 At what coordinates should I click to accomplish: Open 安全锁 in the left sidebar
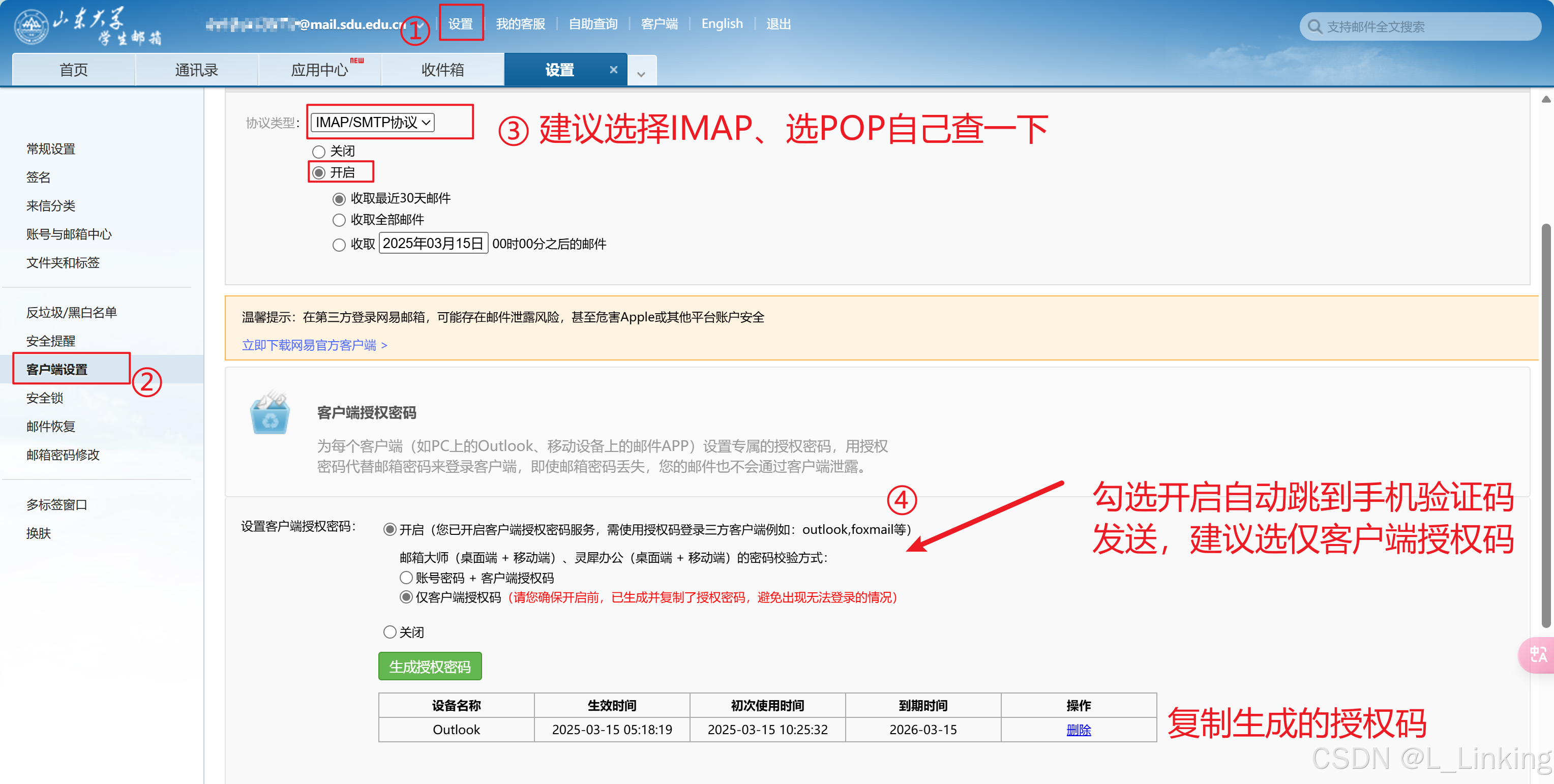[x=45, y=398]
